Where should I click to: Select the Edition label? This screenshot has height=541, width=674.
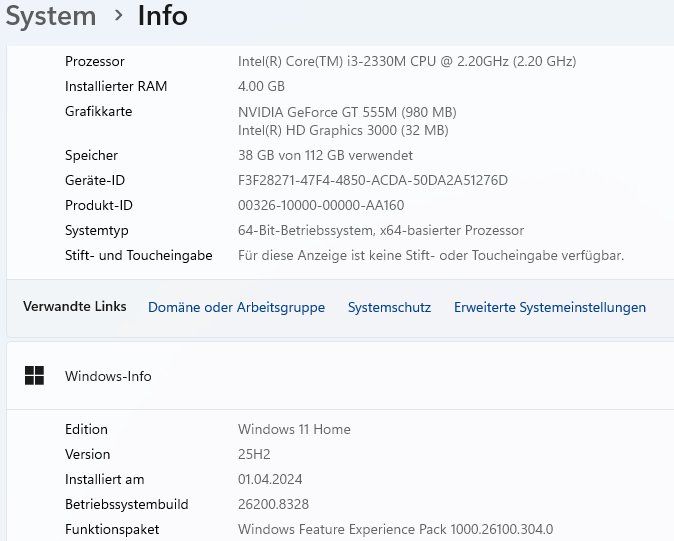tap(86, 429)
